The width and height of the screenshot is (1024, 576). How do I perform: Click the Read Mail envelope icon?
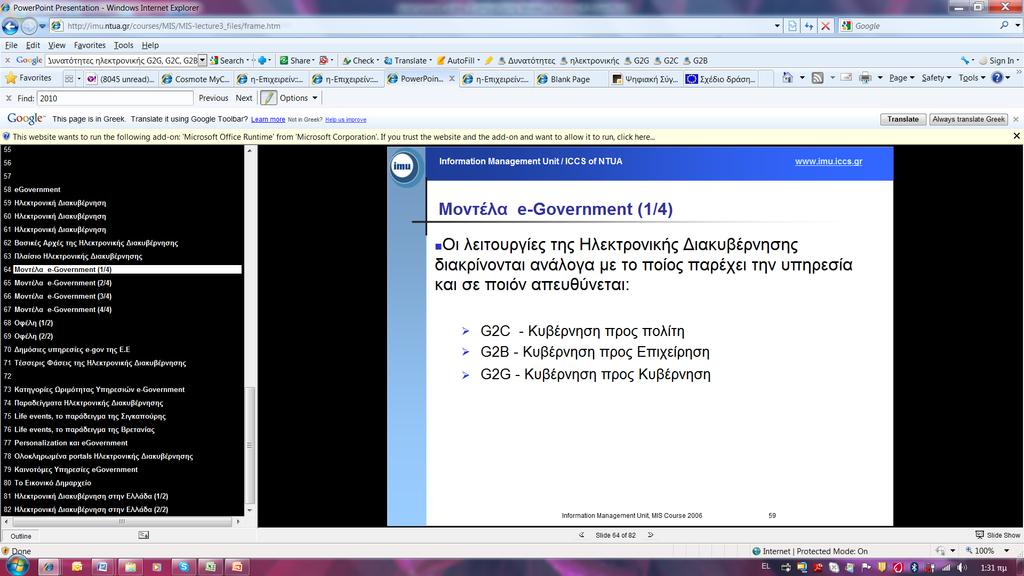(x=846, y=78)
